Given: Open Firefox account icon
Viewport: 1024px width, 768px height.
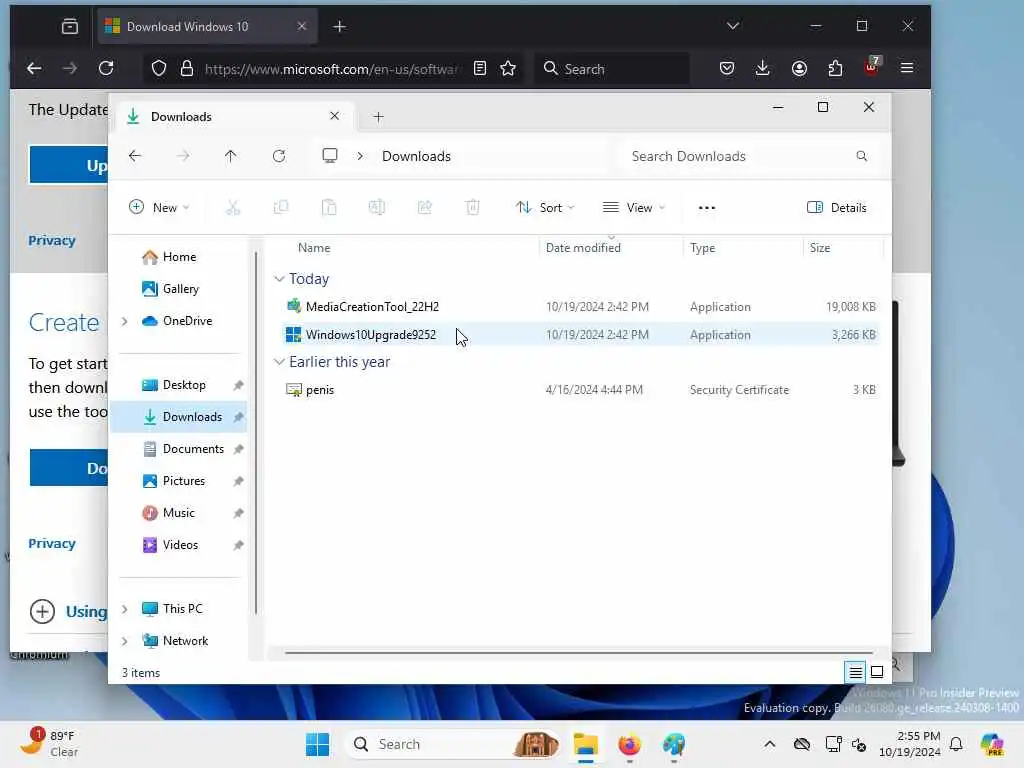Looking at the screenshot, I should coord(799,68).
